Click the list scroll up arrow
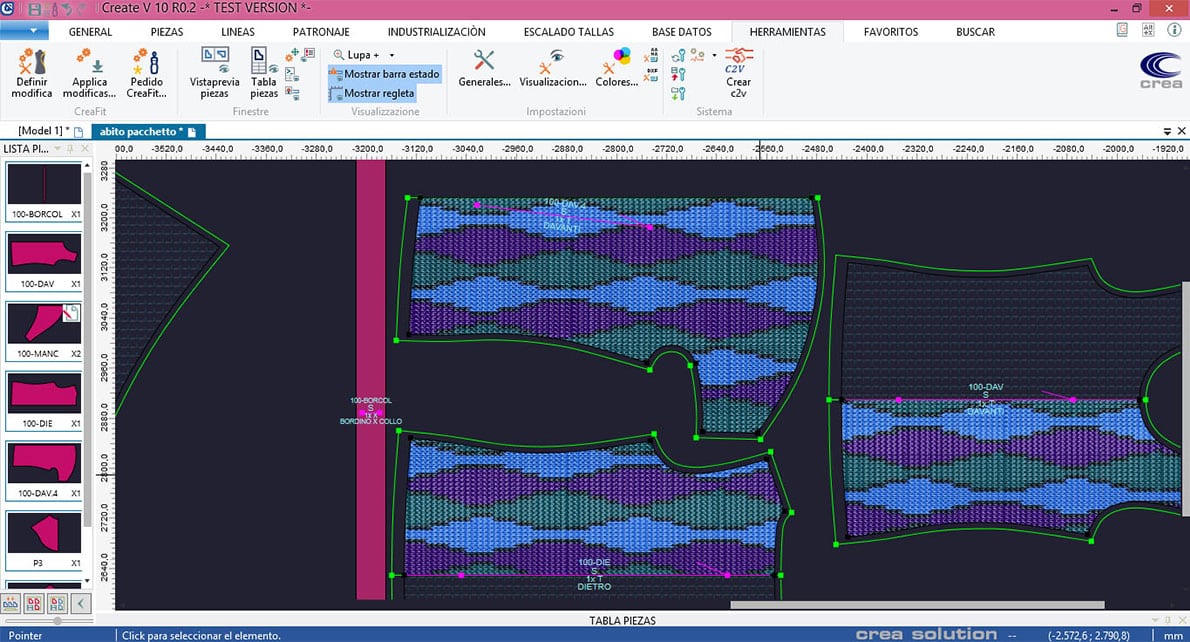The height and width of the screenshot is (642, 1190). pos(87,164)
